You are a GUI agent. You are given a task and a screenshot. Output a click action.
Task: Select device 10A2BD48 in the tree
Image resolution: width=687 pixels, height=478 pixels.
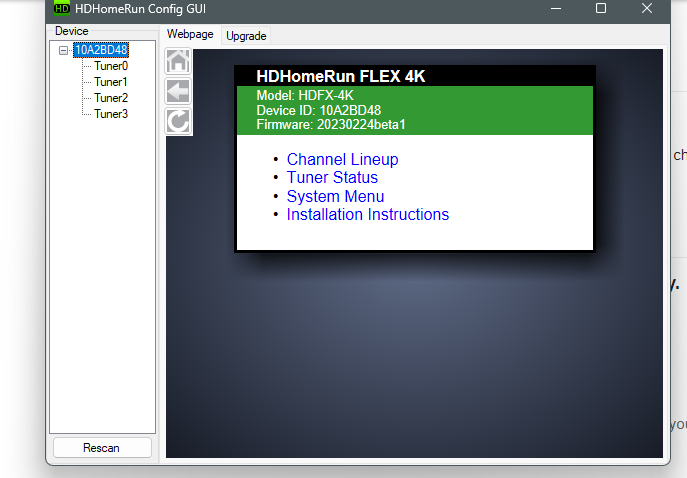(x=100, y=50)
